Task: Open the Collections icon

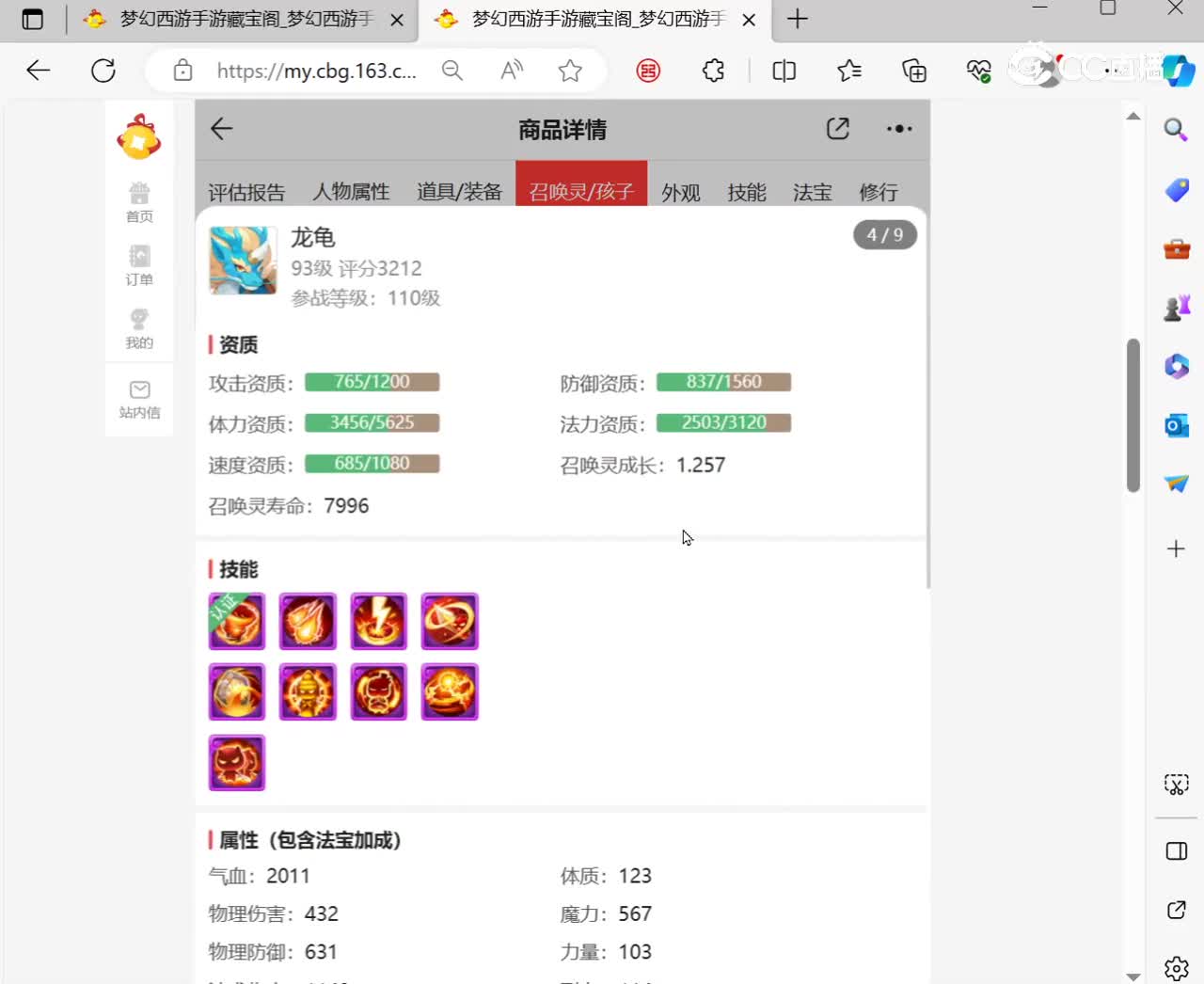Action: [x=914, y=71]
